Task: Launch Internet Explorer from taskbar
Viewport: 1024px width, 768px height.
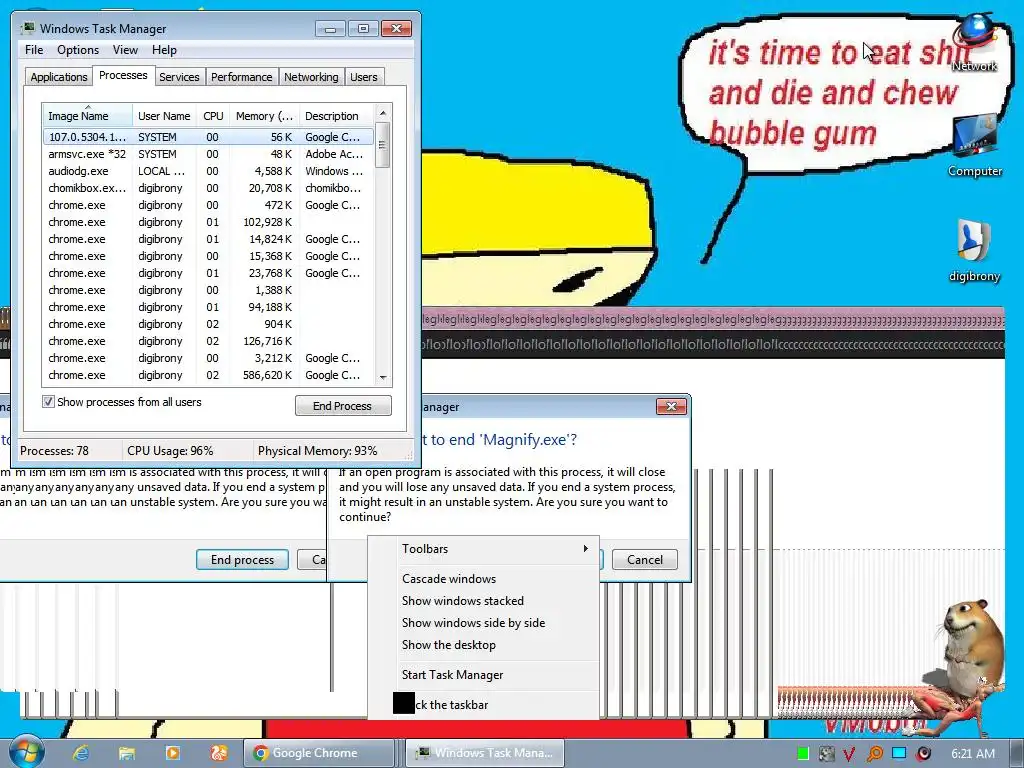Action: [x=81, y=753]
